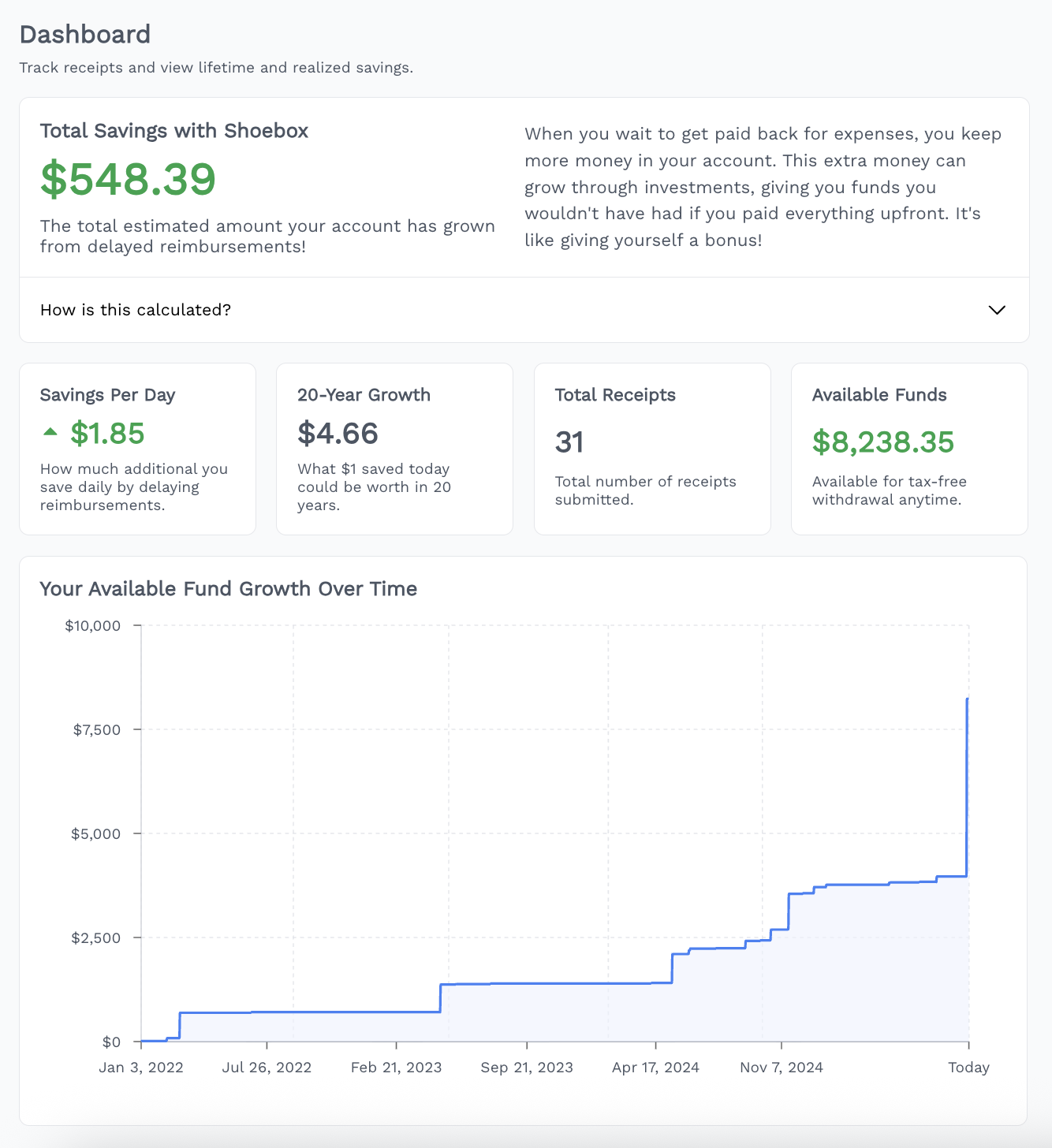1052x1148 pixels.
Task: Open the 'How is this calculated?' section
Action: click(x=524, y=310)
